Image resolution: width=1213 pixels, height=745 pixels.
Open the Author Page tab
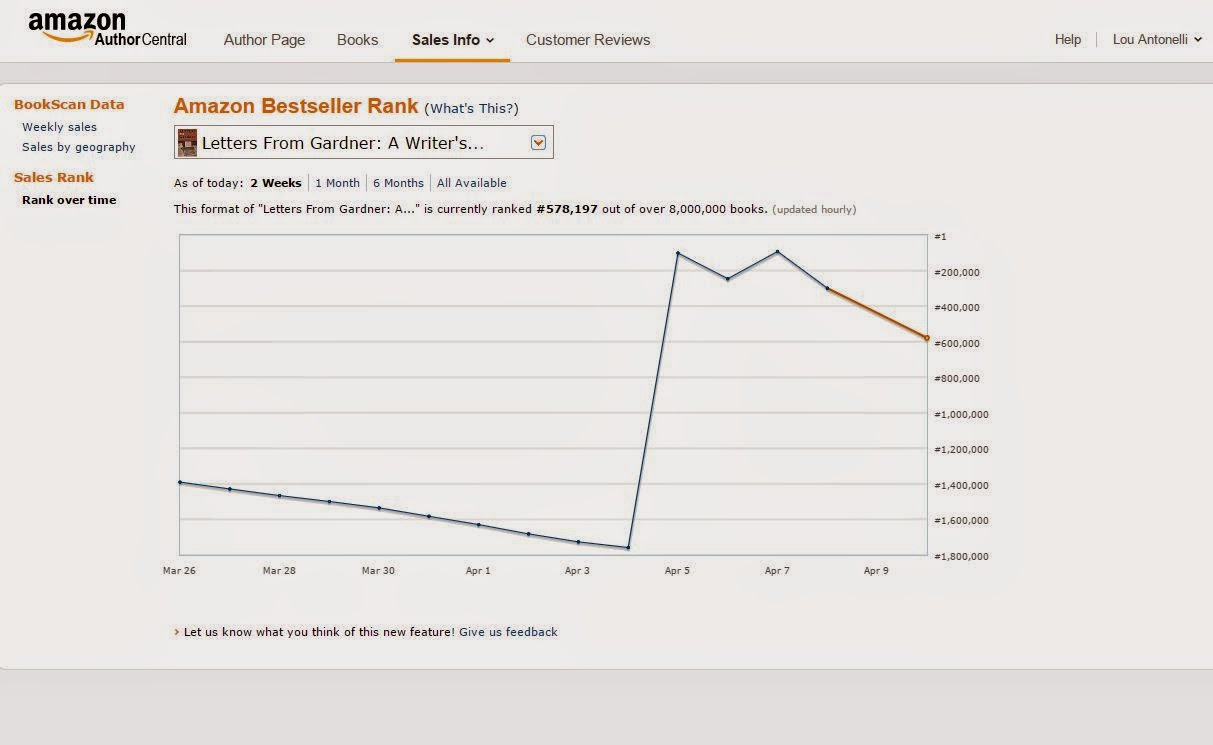click(264, 40)
